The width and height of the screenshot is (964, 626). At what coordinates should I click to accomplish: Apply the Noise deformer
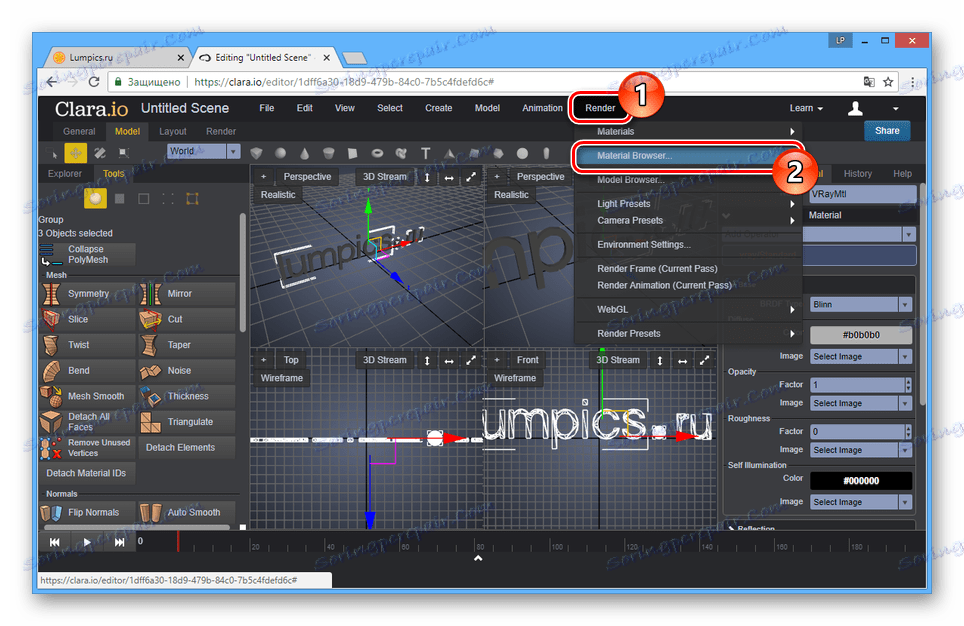187,371
